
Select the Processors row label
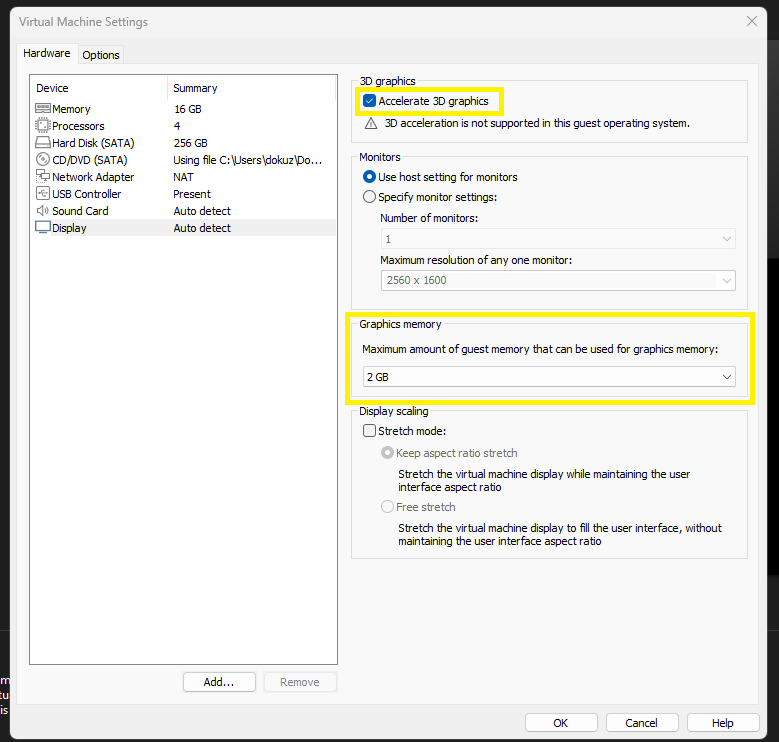pos(78,126)
